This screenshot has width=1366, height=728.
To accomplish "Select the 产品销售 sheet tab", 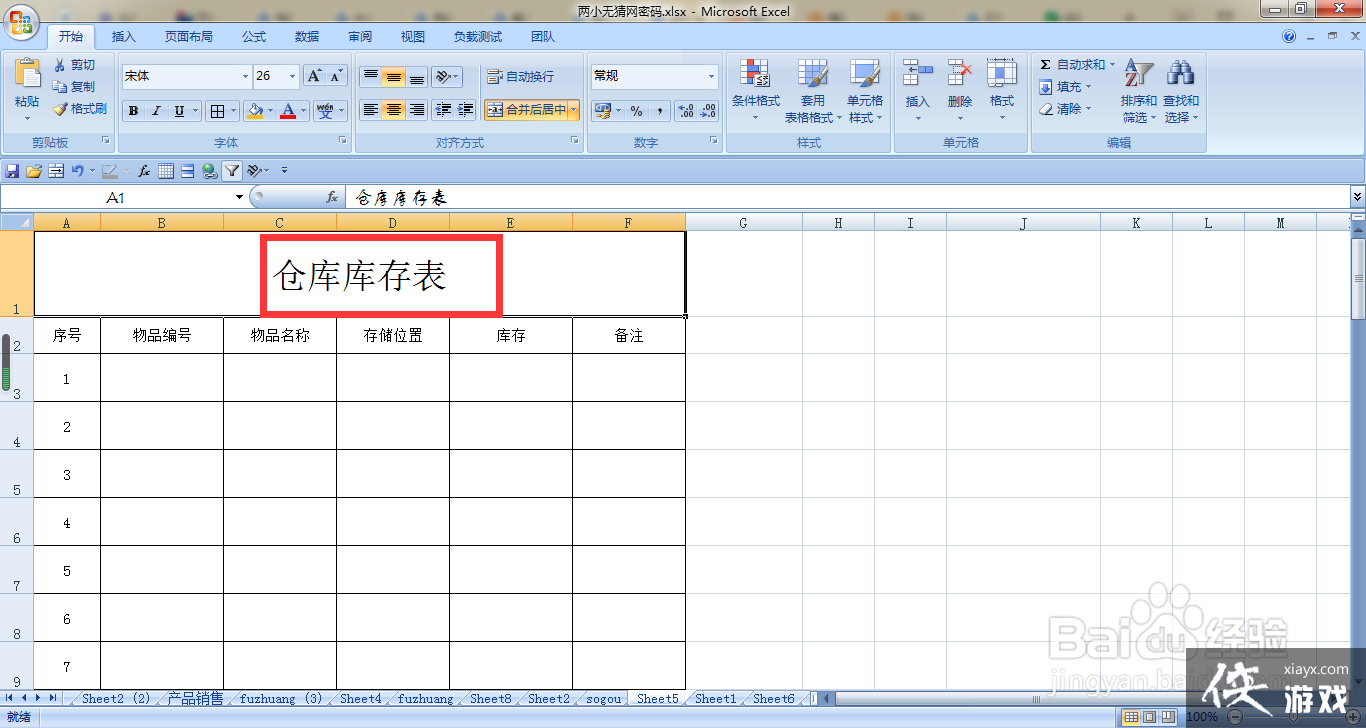I will coord(195,699).
